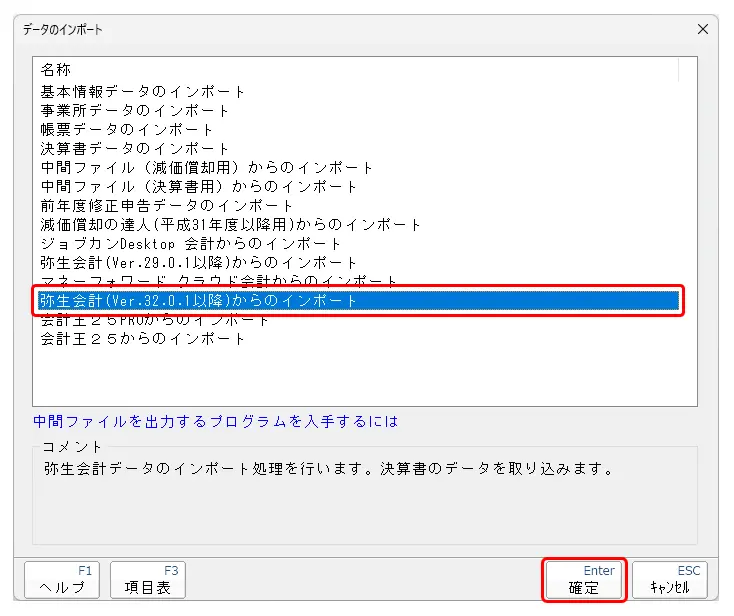734x616 pixels.
Task: Click the キャンセル ESC button
Action: [670, 580]
